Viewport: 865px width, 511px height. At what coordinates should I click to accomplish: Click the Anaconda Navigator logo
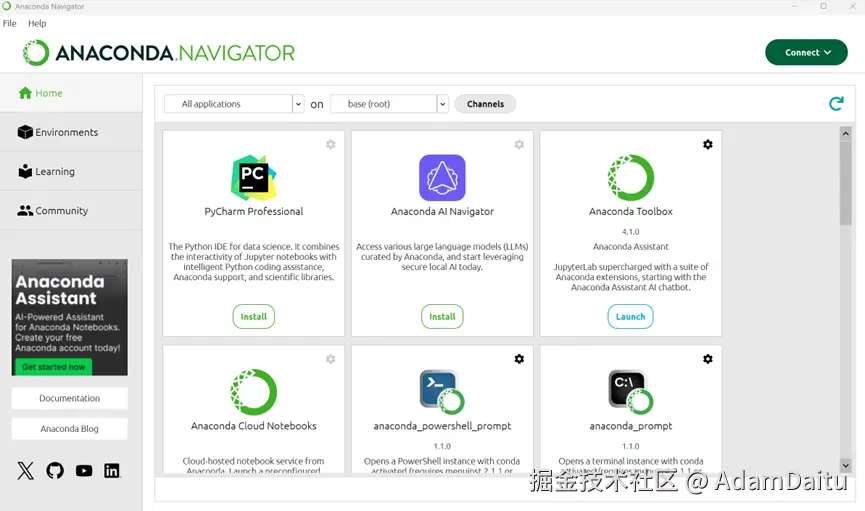point(159,53)
